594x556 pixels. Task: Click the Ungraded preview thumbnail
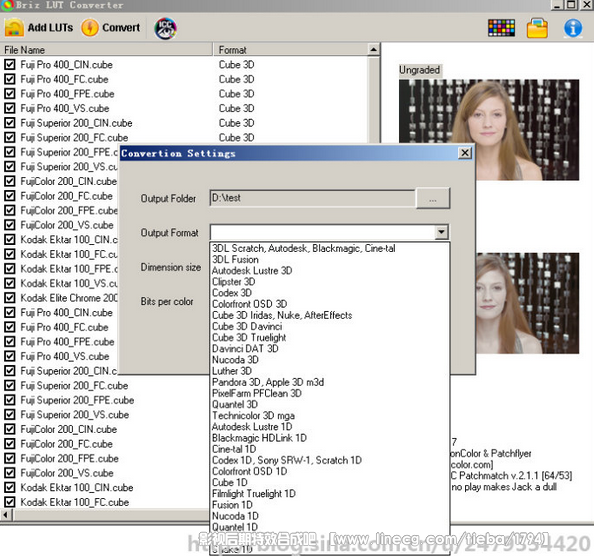click(x=489, y=130)
